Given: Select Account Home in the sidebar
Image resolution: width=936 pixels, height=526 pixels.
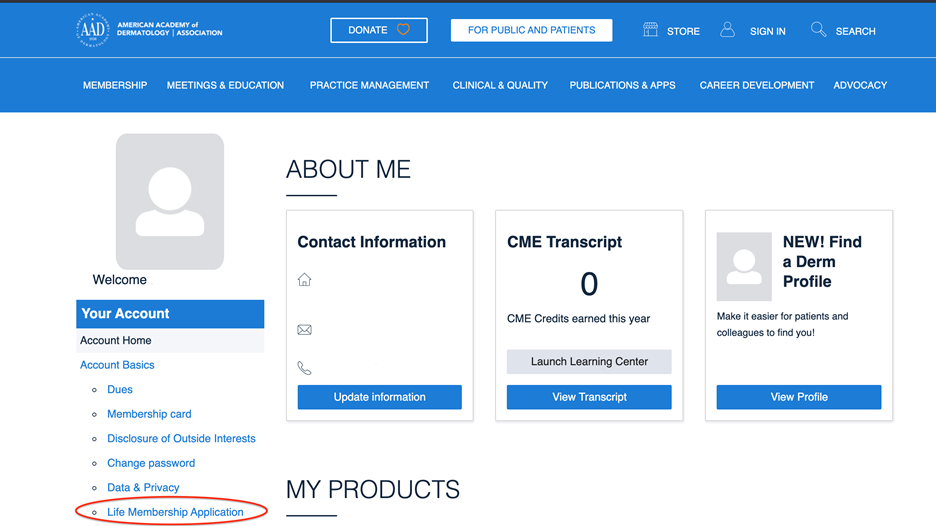Looking at the screenshot, I should click(x=170, y=340).
